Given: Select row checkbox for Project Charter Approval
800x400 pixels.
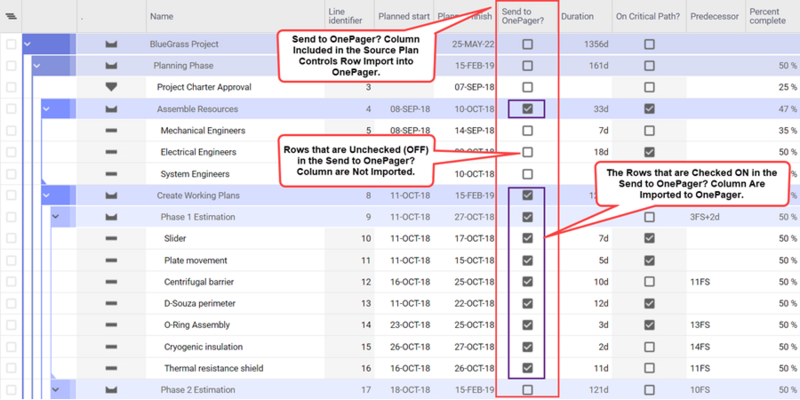Looking at the screenshot, I should (x=11, y=87).
